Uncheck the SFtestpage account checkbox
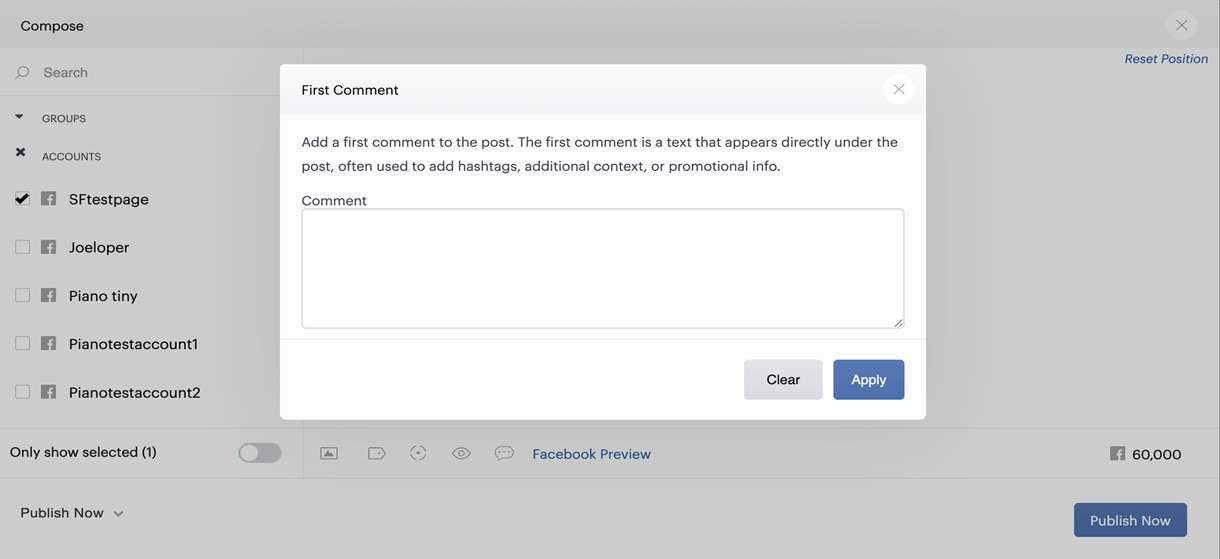1220x559 pixels. (x=22, y=199)
